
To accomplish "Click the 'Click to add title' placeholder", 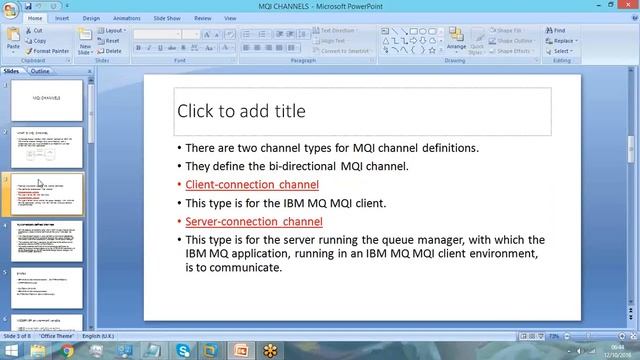I will point(362,111).
